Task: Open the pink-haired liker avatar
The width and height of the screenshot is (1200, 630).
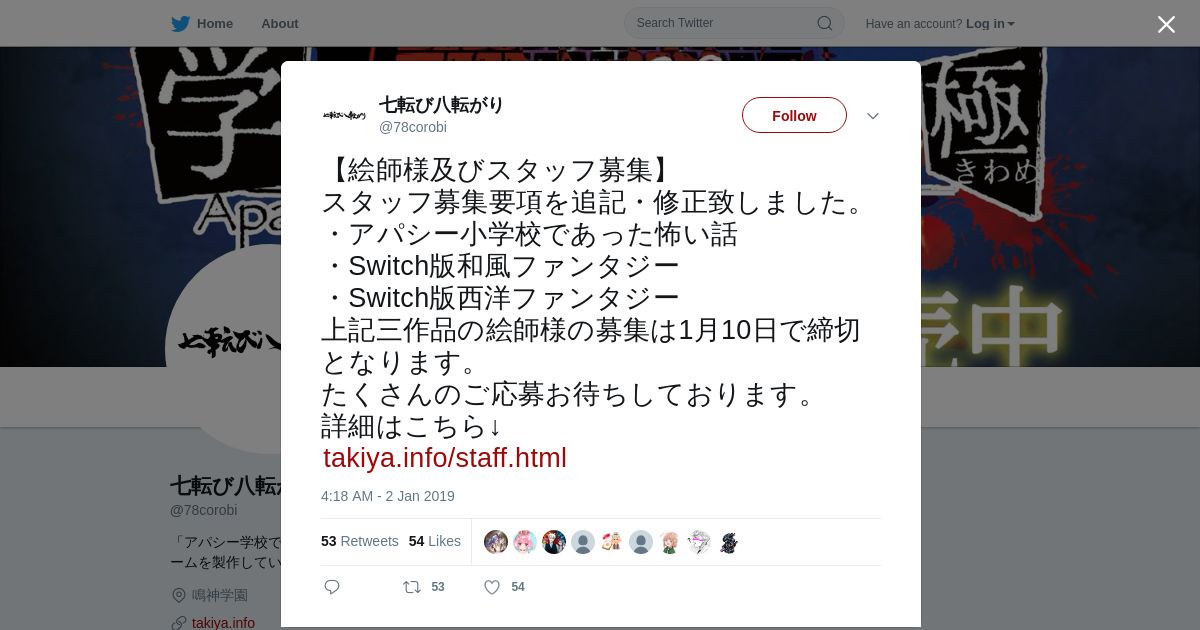Action: (525, 542)
